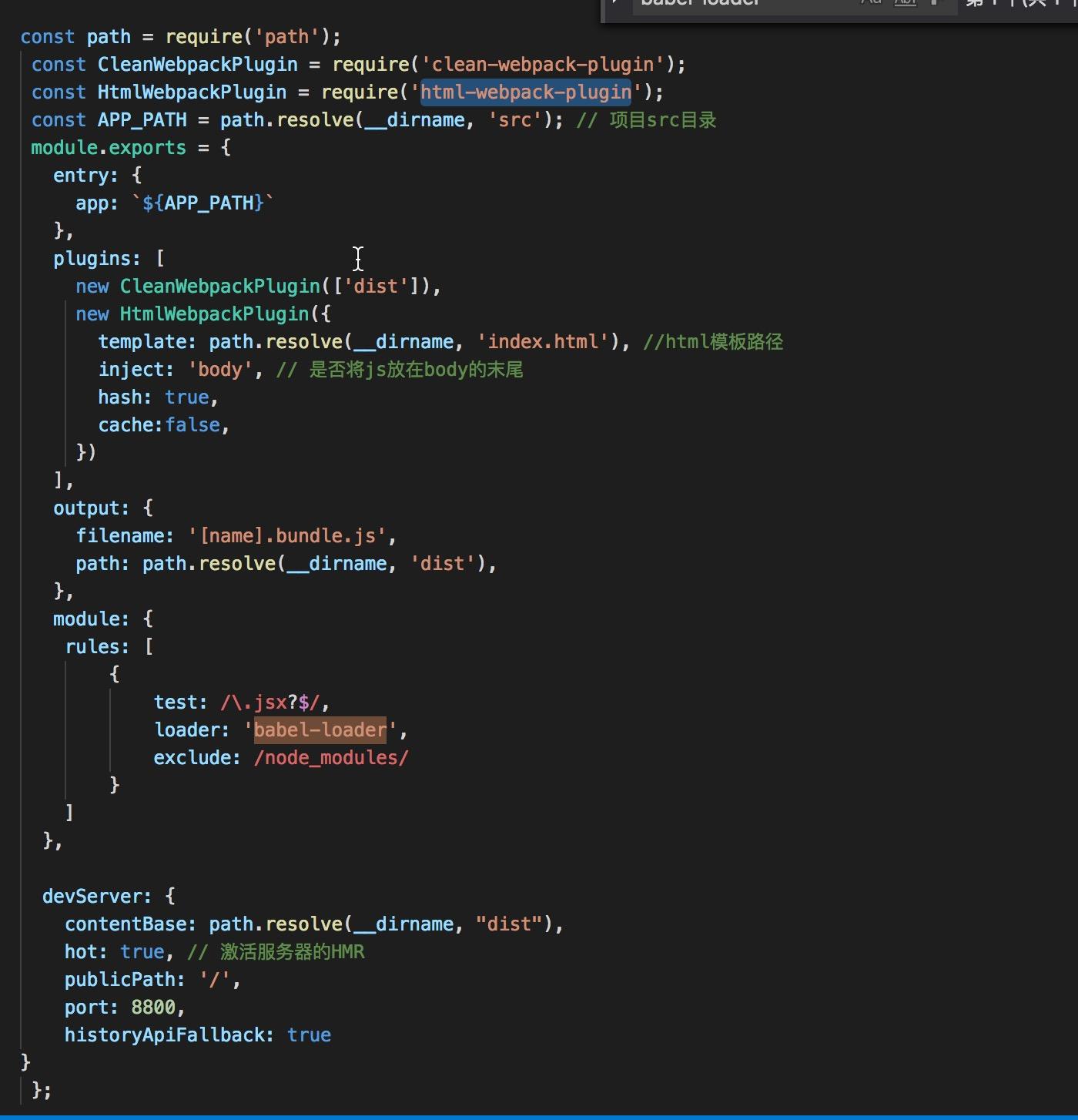Viewport: 1078px width, 1120px height.
Task: Click the contentBase: key
Action: pyautogui.click(x=131, y=924)
